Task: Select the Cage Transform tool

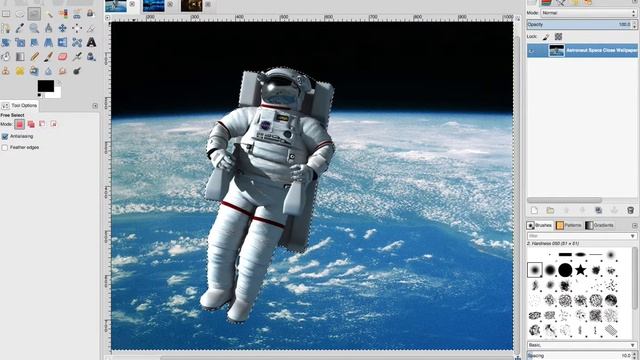Action: tap(77, 42)
